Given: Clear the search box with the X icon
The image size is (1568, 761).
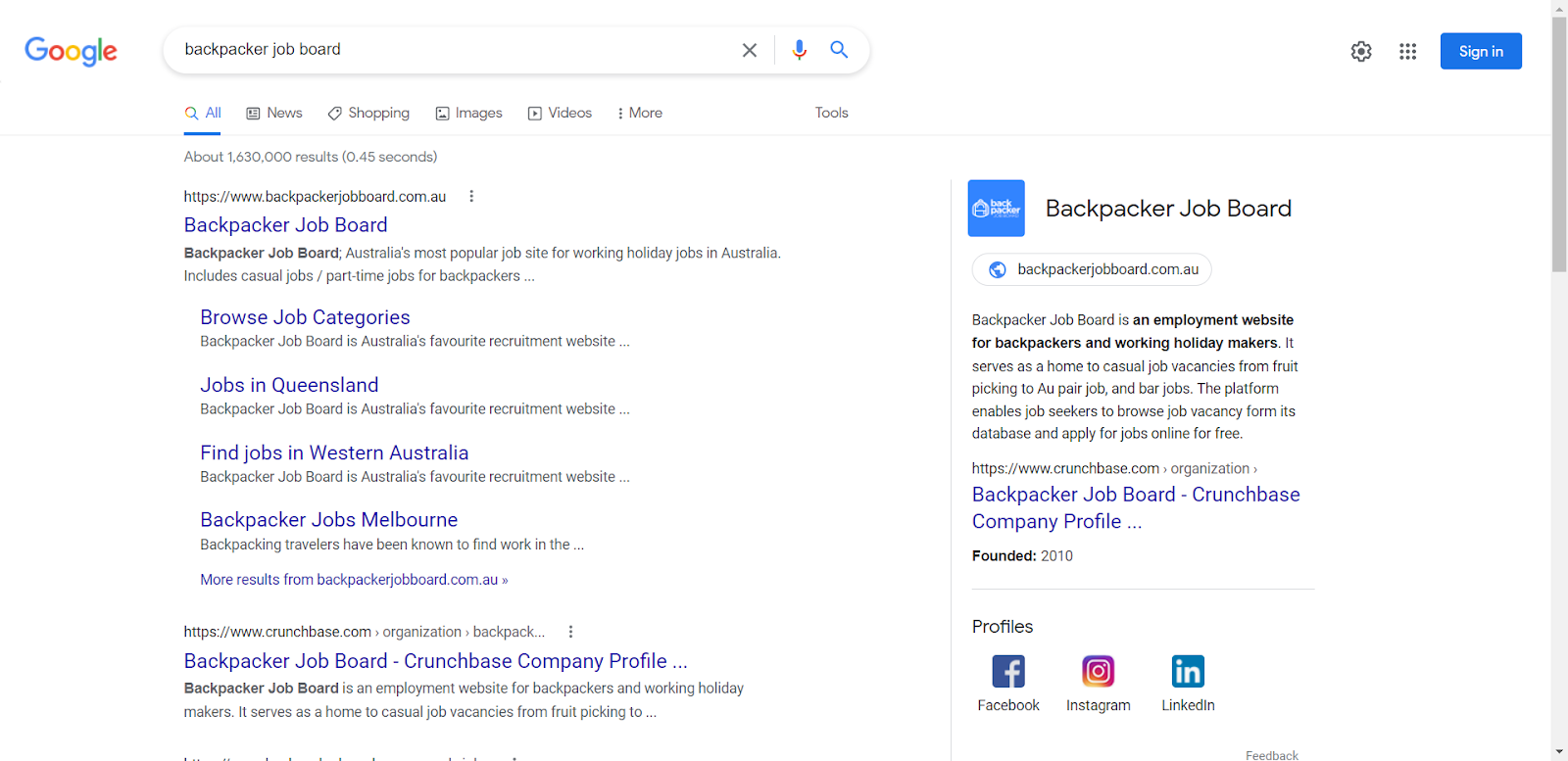Looking at the screenshot, I should (x=750, y=50).
